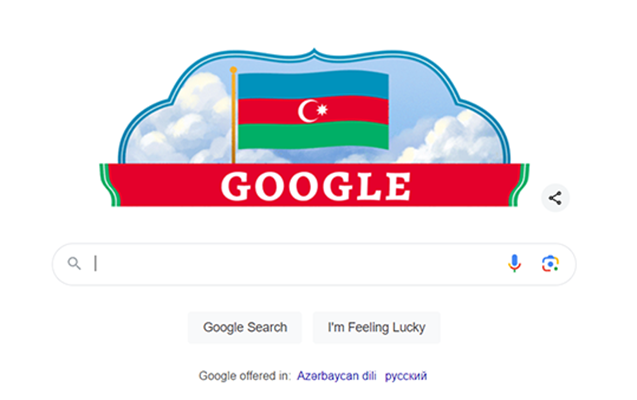The width and height of the screenshot is (637, 400).
Task: Click the green stripe of the flag
Action: point(313,136)
